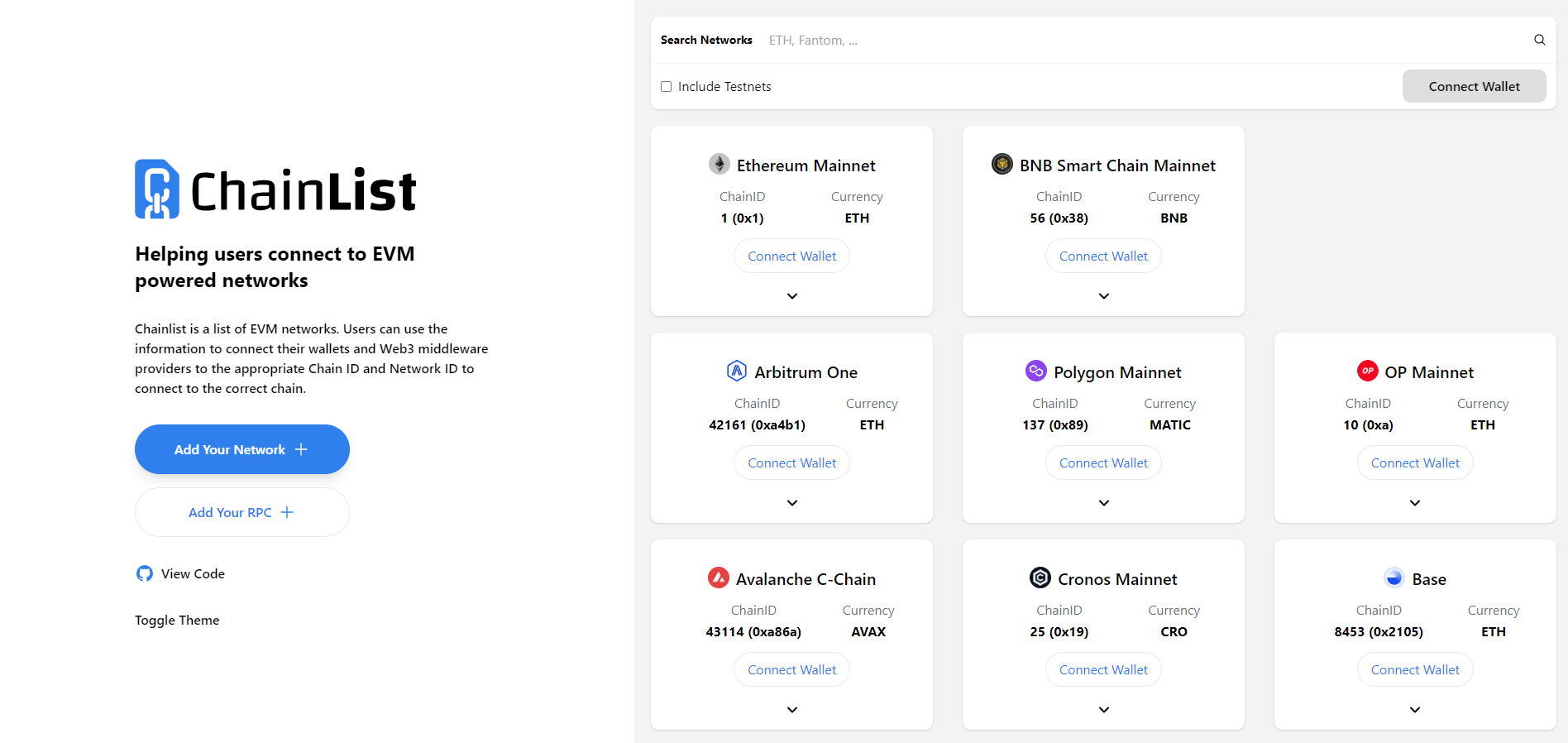Screen dimensions: 1568x743
Task: Click the ChainList title text
Action: [304, 191]
